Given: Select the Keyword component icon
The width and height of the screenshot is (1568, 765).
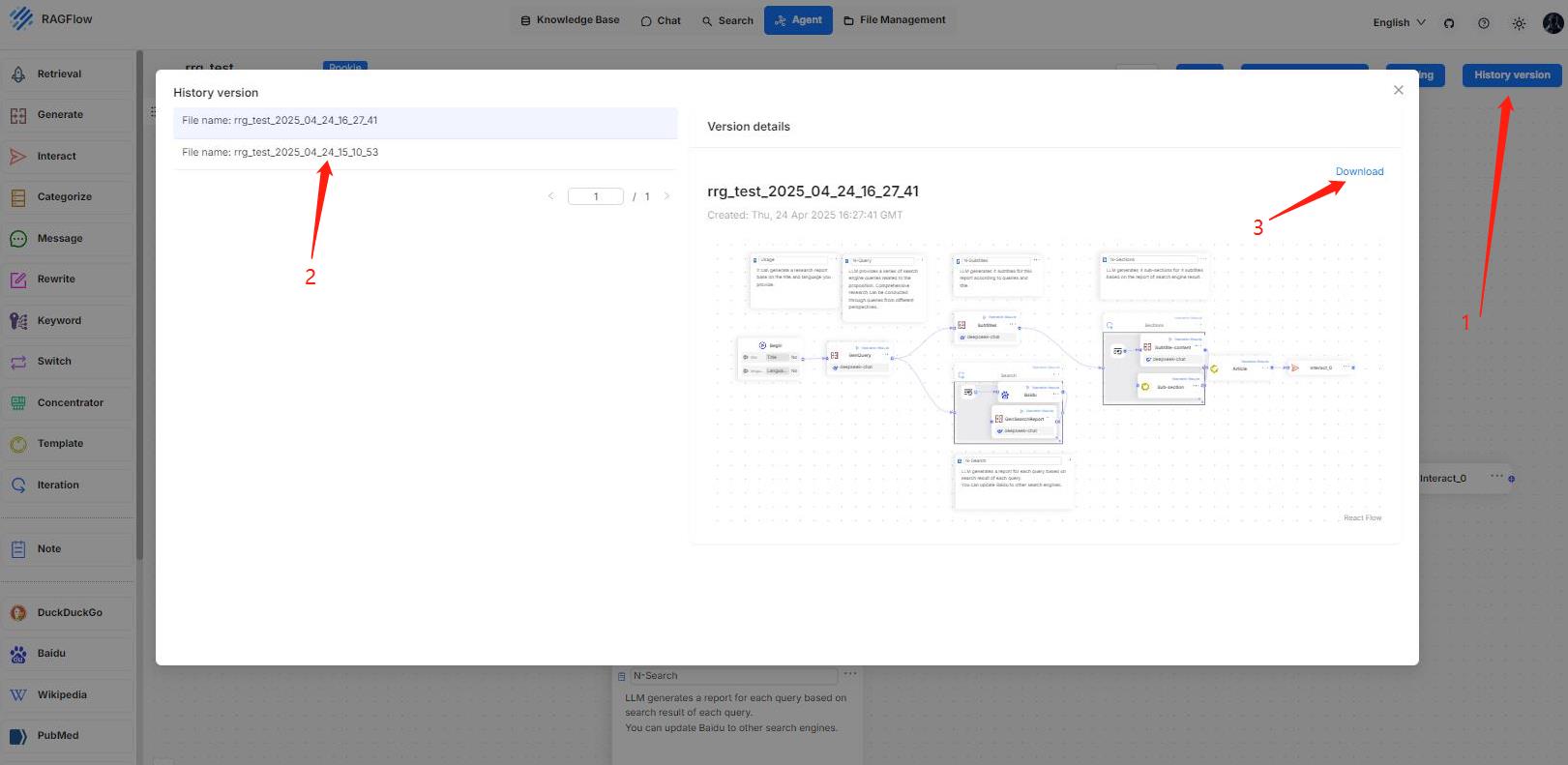Looking at the screenshot, I should coord(18,321).
